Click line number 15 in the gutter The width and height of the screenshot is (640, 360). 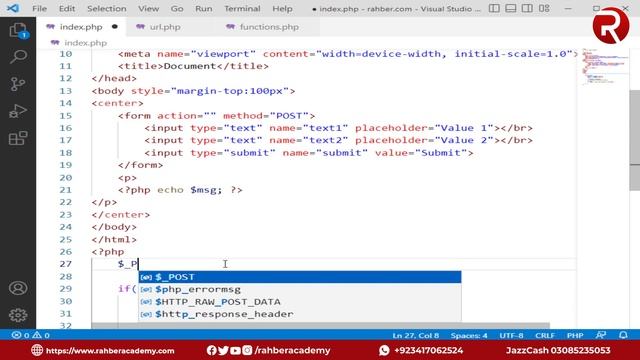point(65,116)
